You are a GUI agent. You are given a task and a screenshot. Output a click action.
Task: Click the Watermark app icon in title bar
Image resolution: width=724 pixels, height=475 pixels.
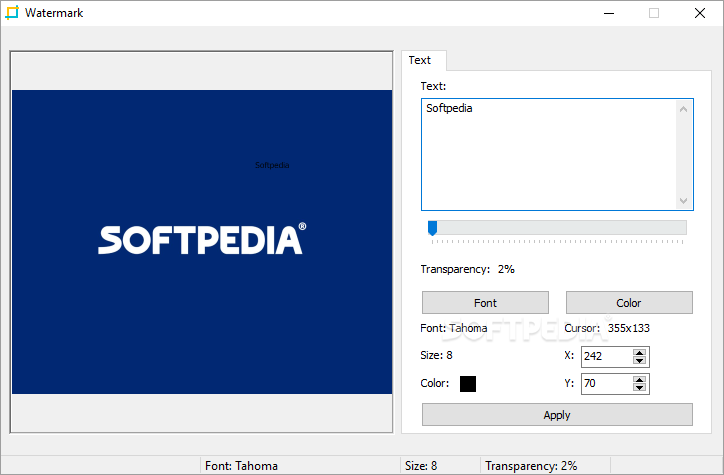[12, 12]
